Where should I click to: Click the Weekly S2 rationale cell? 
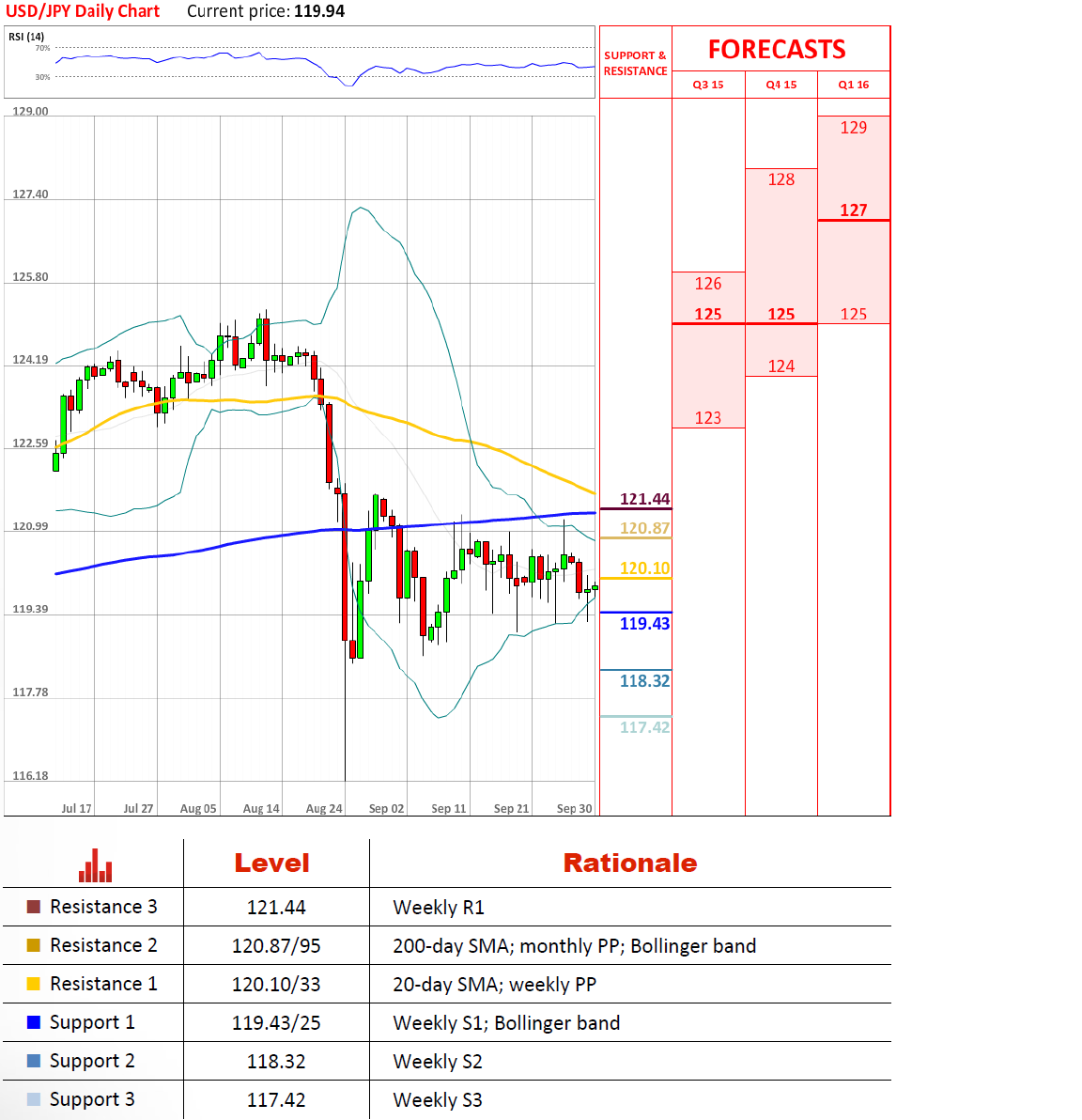pos(437,1062)
